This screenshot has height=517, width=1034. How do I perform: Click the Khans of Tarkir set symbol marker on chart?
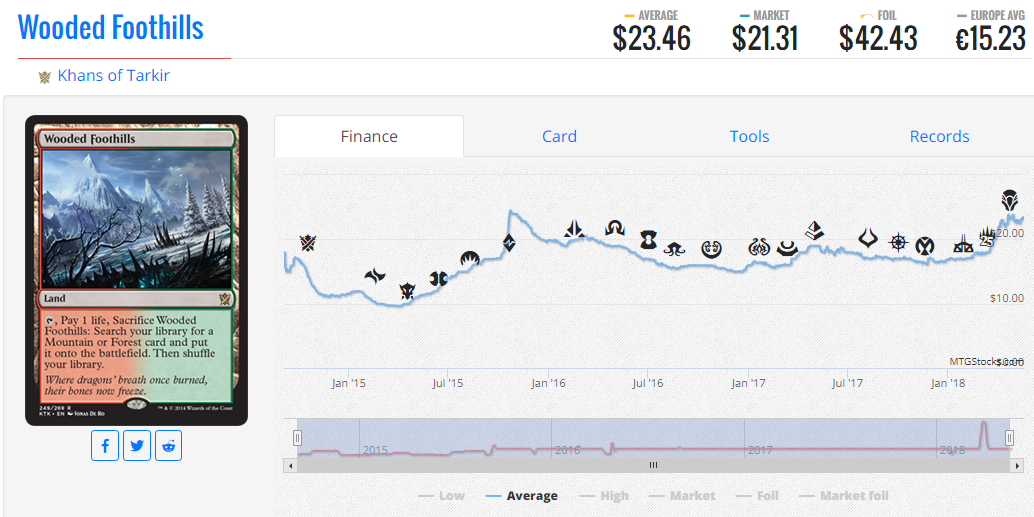tap(307, 243)
